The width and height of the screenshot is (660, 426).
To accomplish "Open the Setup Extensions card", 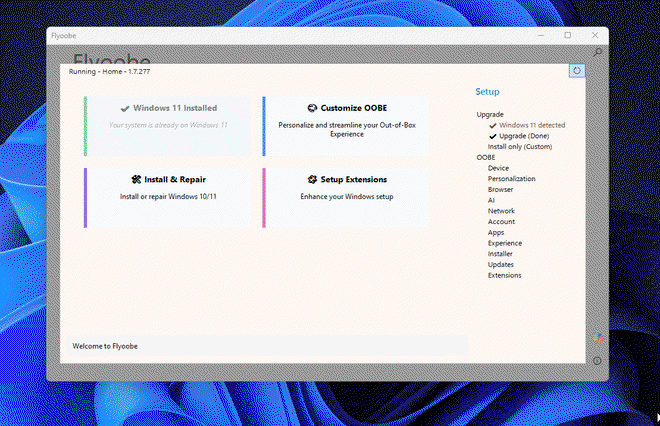I will pyautogui.click(x=346, y=198).
